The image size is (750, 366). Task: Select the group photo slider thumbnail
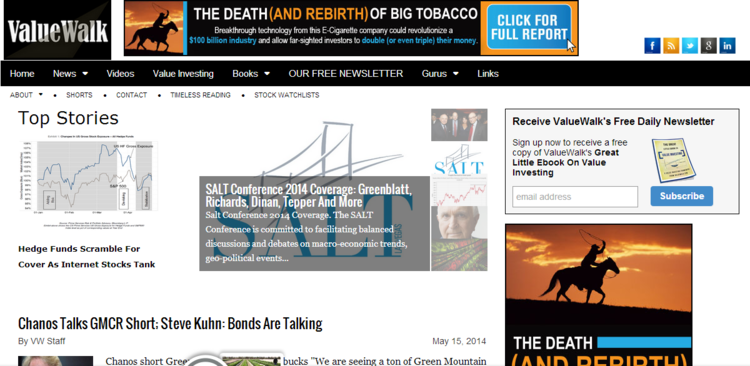(x=459, y=125)
